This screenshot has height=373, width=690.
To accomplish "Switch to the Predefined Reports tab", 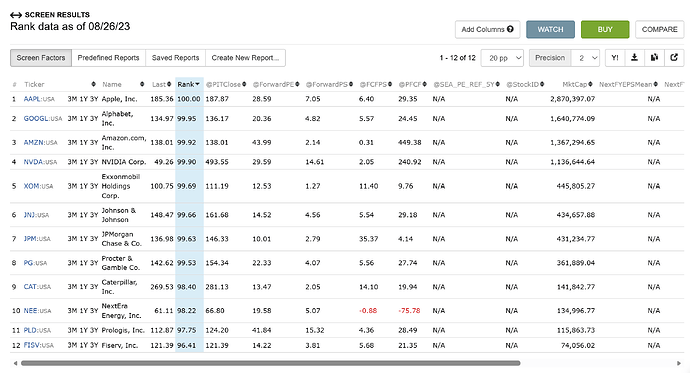I will pyautogui.click(x=108, y=58).
